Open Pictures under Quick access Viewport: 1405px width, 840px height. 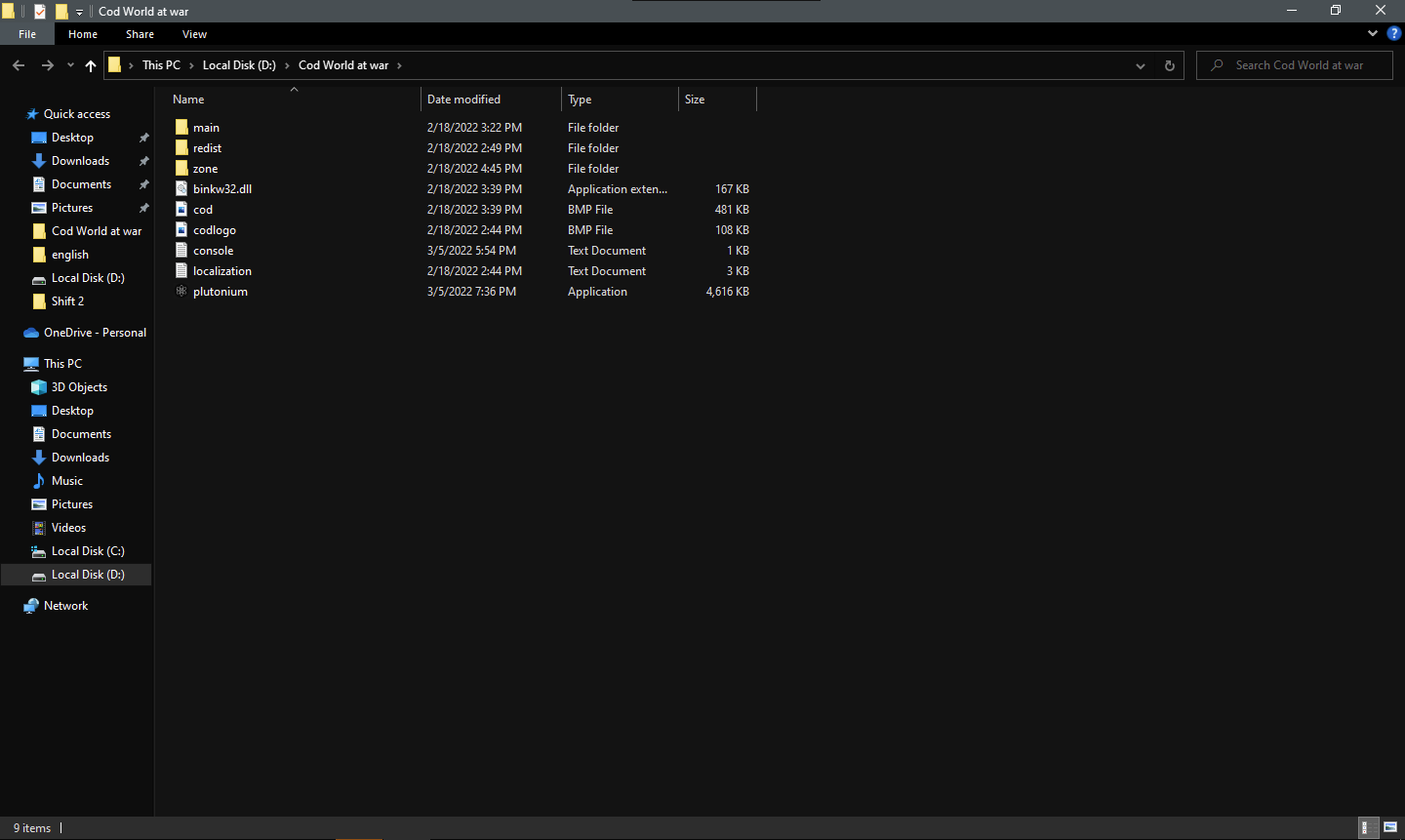click(72, 208)
